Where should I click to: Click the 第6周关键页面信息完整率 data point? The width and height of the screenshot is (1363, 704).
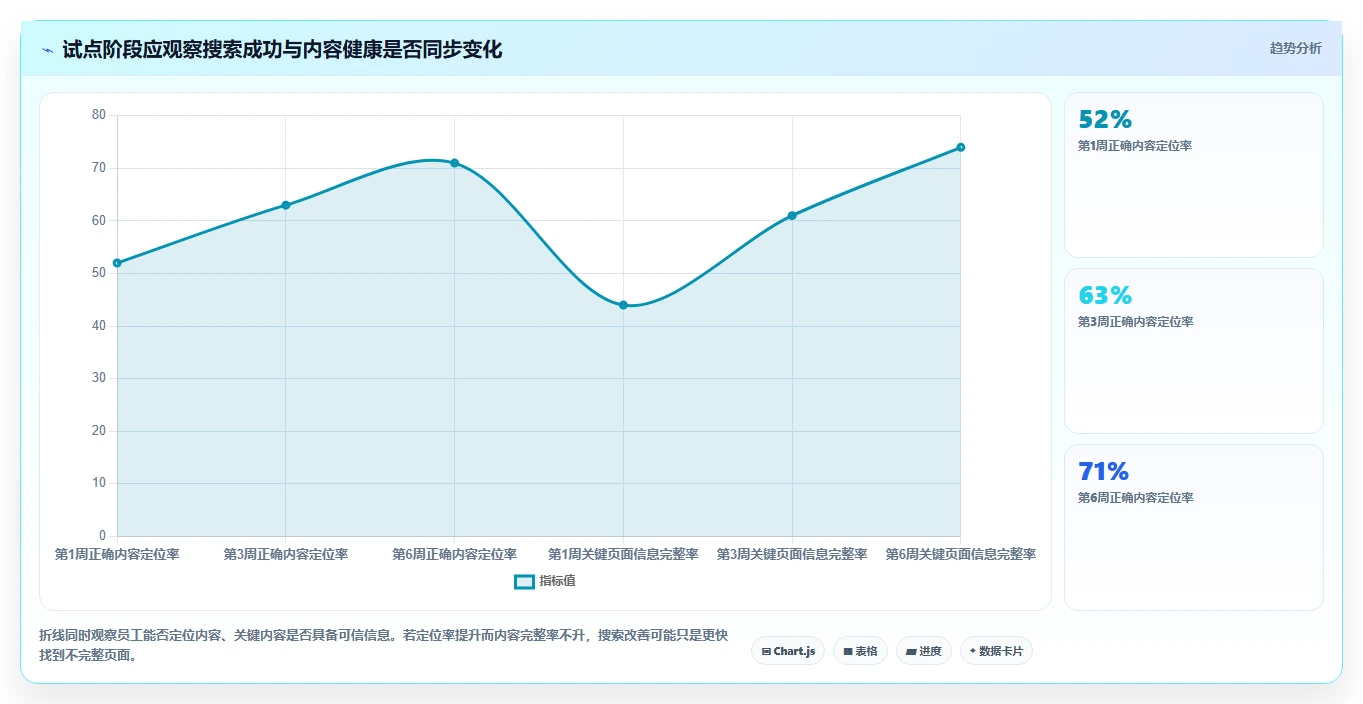pos(960,147)
